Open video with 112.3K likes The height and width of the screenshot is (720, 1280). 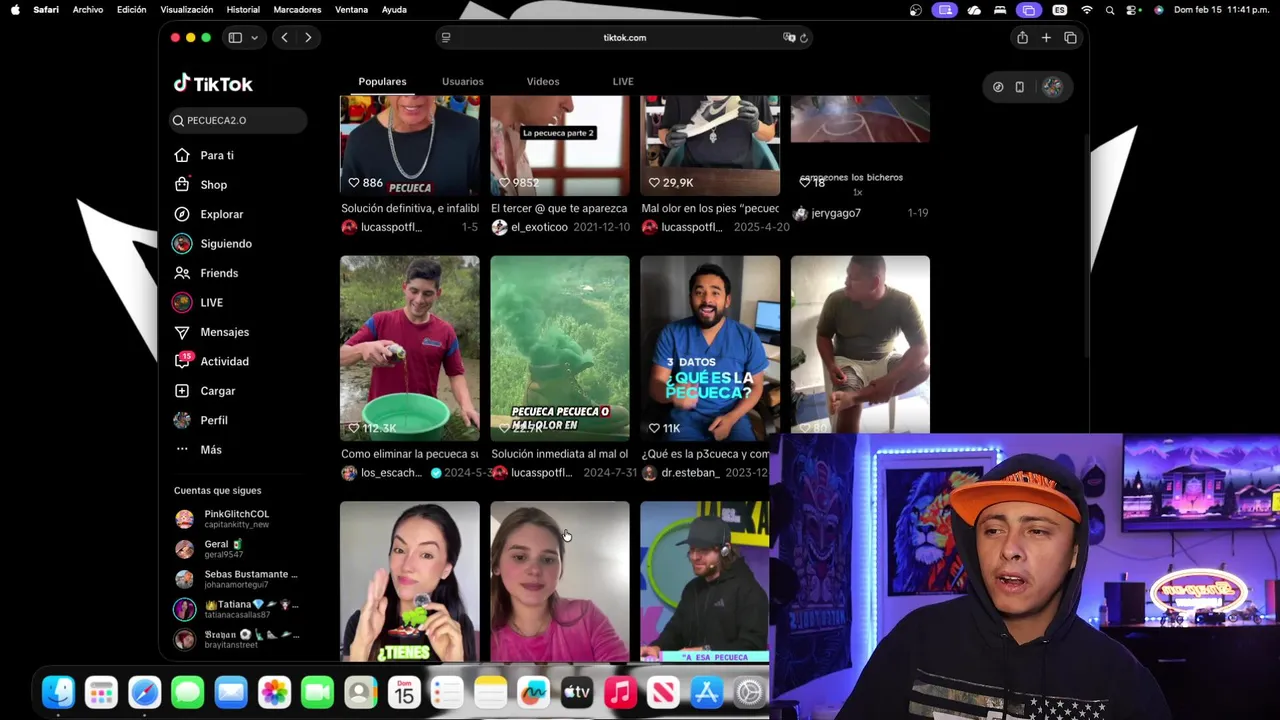[x=410, y=348]
